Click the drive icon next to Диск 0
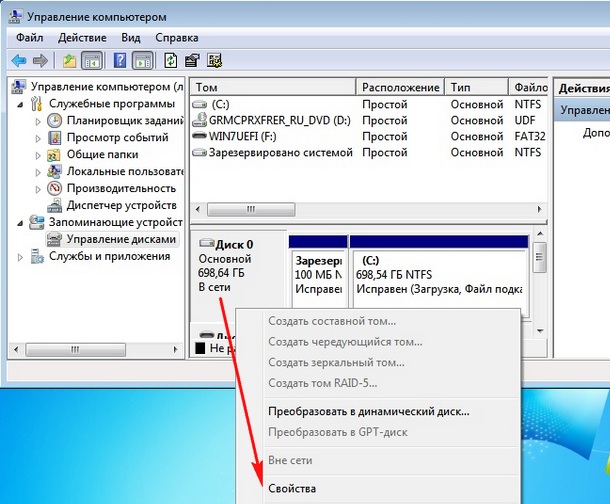 pyautogui.click(x=207, y=244)
